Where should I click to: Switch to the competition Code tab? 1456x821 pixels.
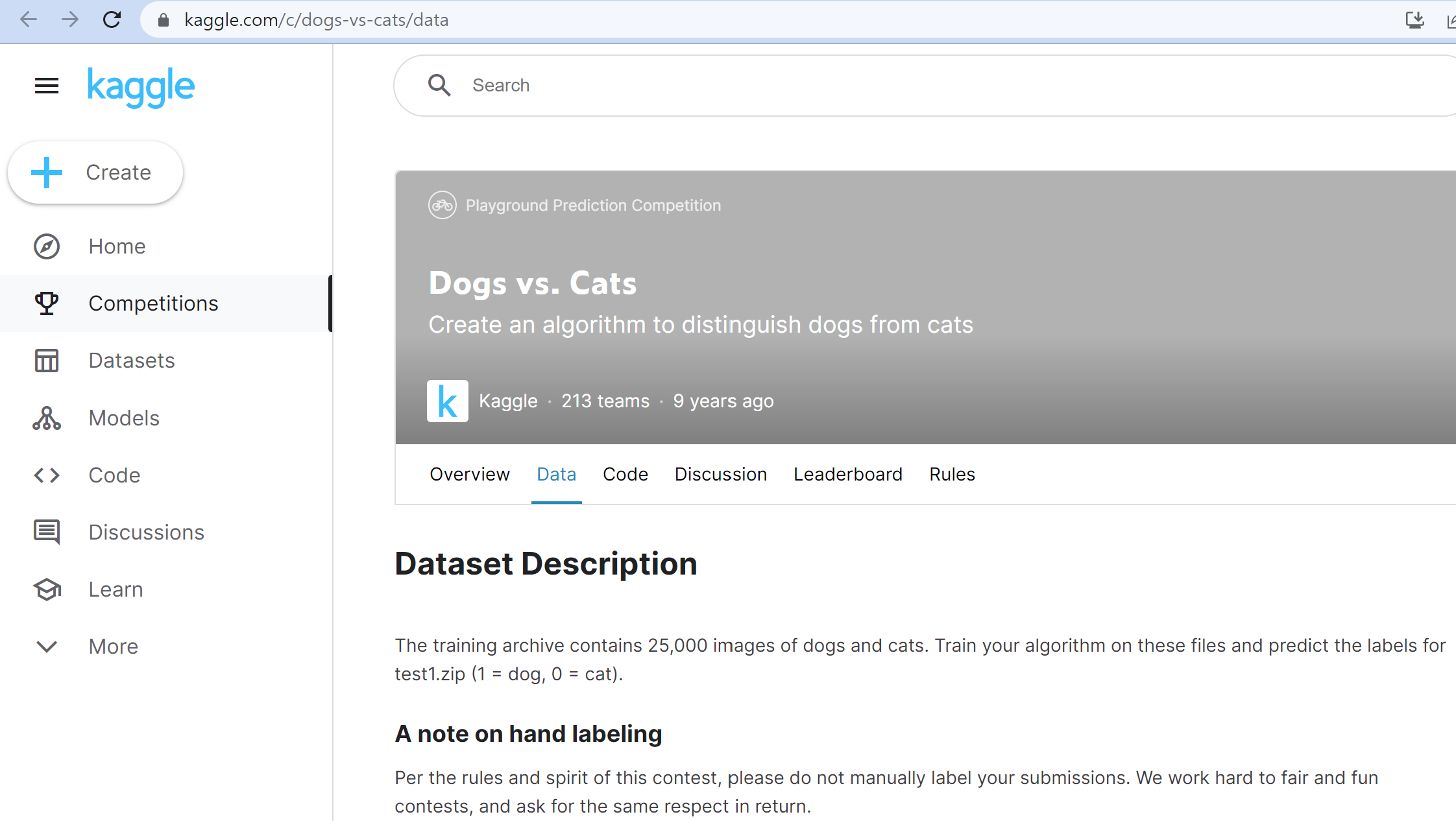[x=625, y=474]
